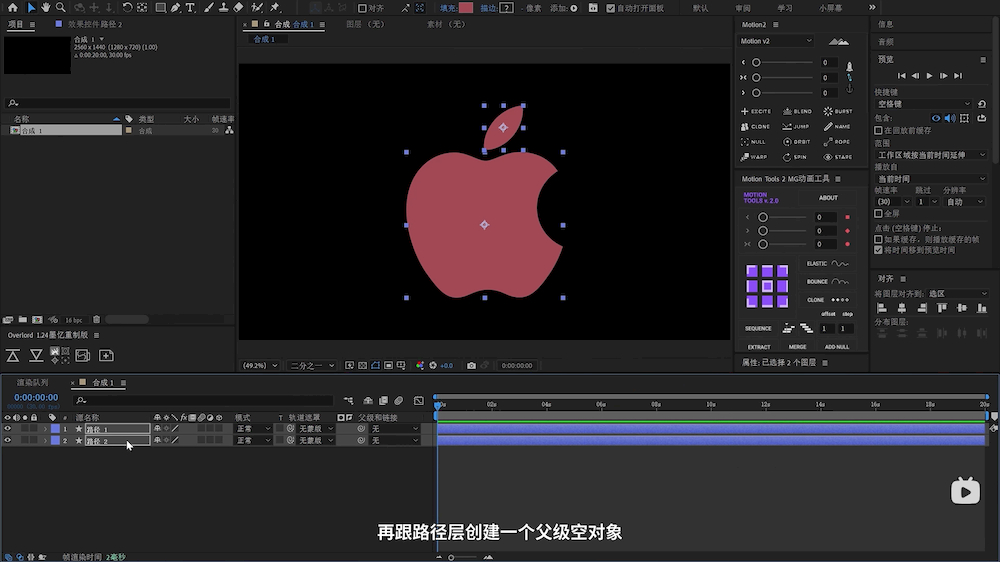Switch to the 渲染队列 tab

[x=33, y=383]
